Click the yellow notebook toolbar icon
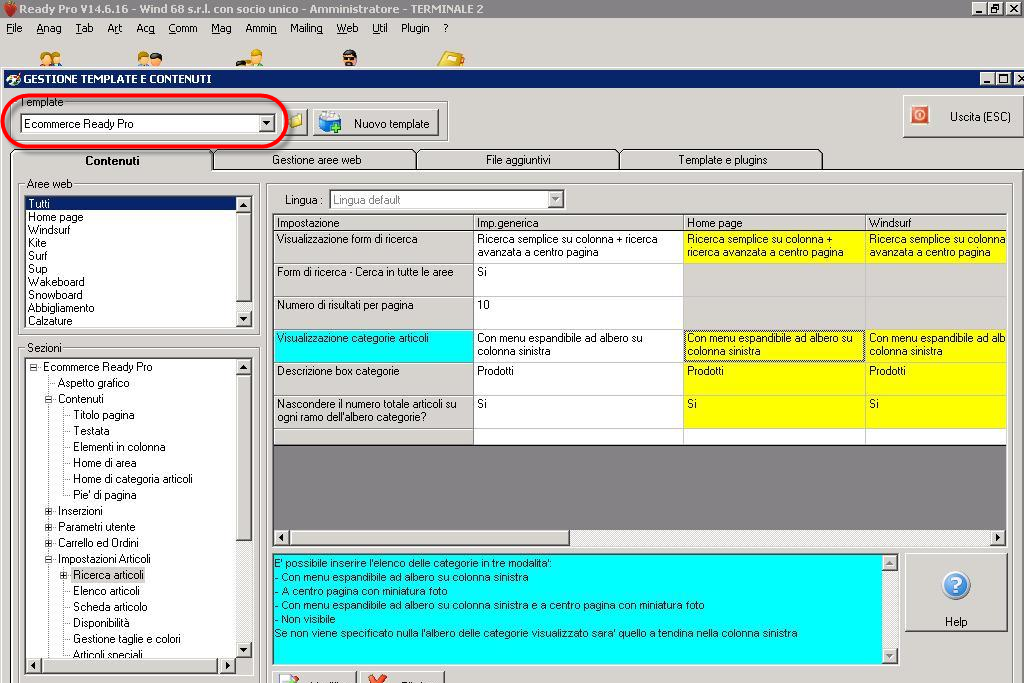 click(x=451, y=60)
